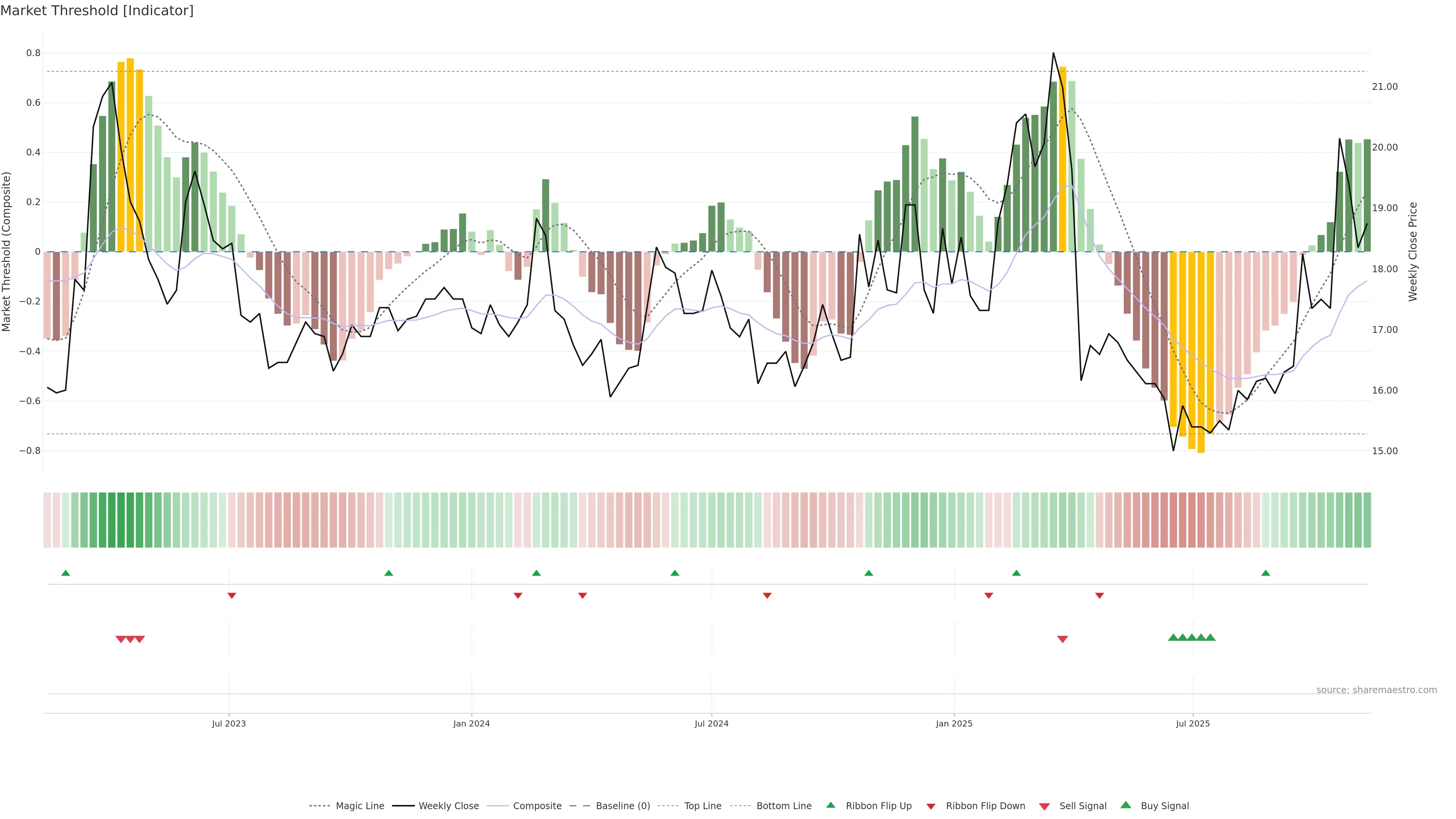The image size is (1456, 819).
Task: Click the rightmost green ribbon flip up marker
Action: point(1266,573)
